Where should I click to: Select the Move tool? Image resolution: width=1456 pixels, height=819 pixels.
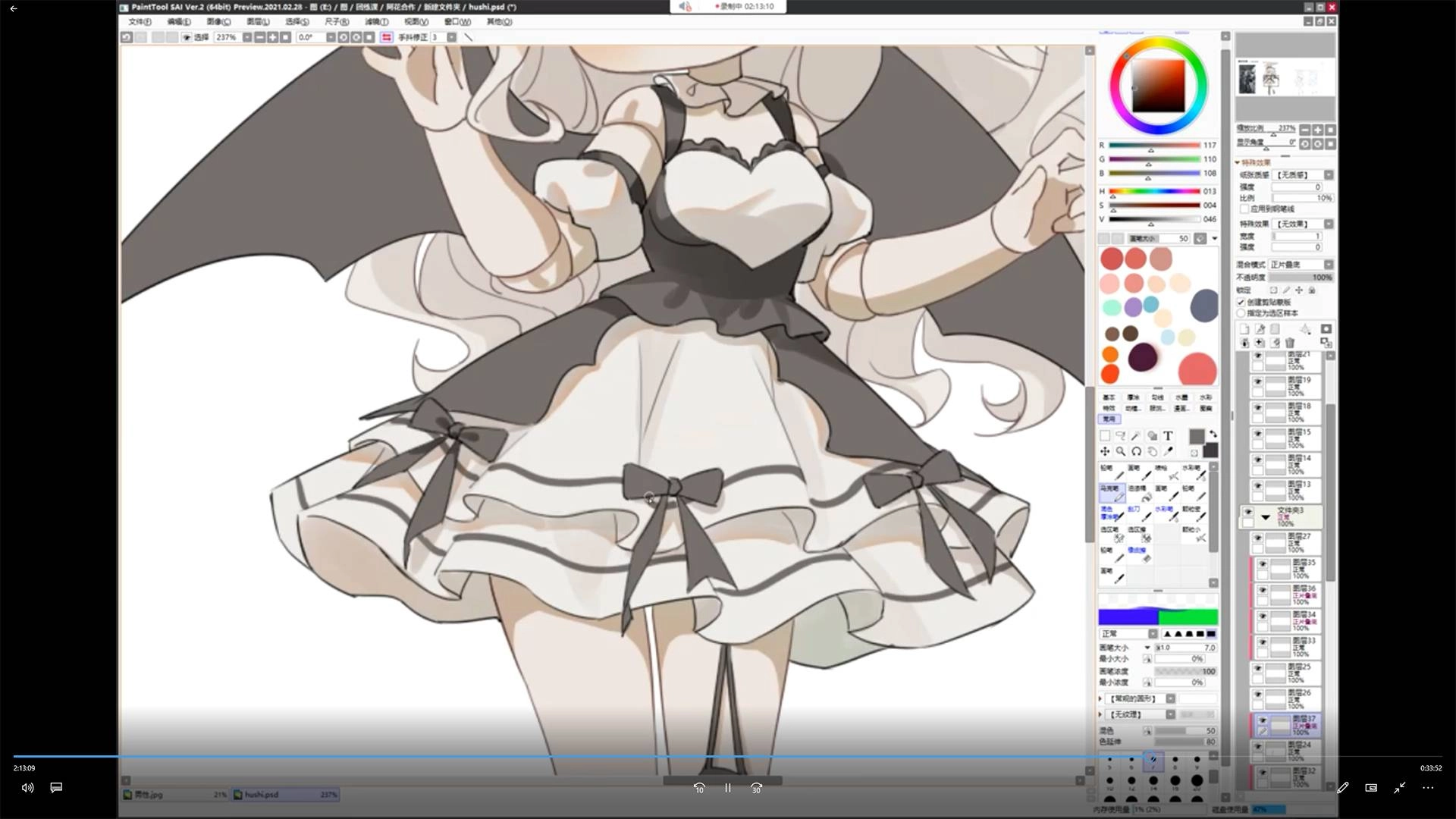click(1105, 451)
